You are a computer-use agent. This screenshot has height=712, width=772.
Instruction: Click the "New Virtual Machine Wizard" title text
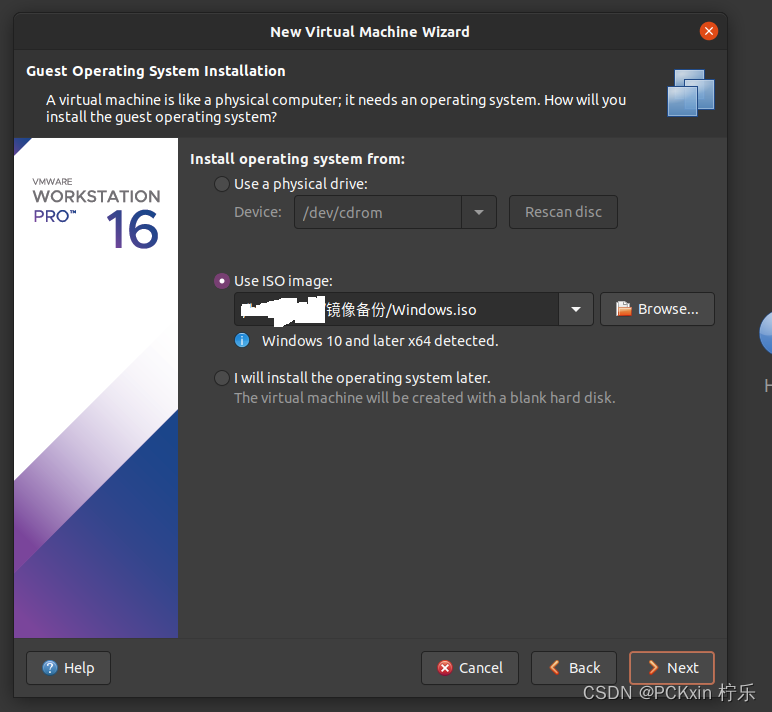pos(370,32)
